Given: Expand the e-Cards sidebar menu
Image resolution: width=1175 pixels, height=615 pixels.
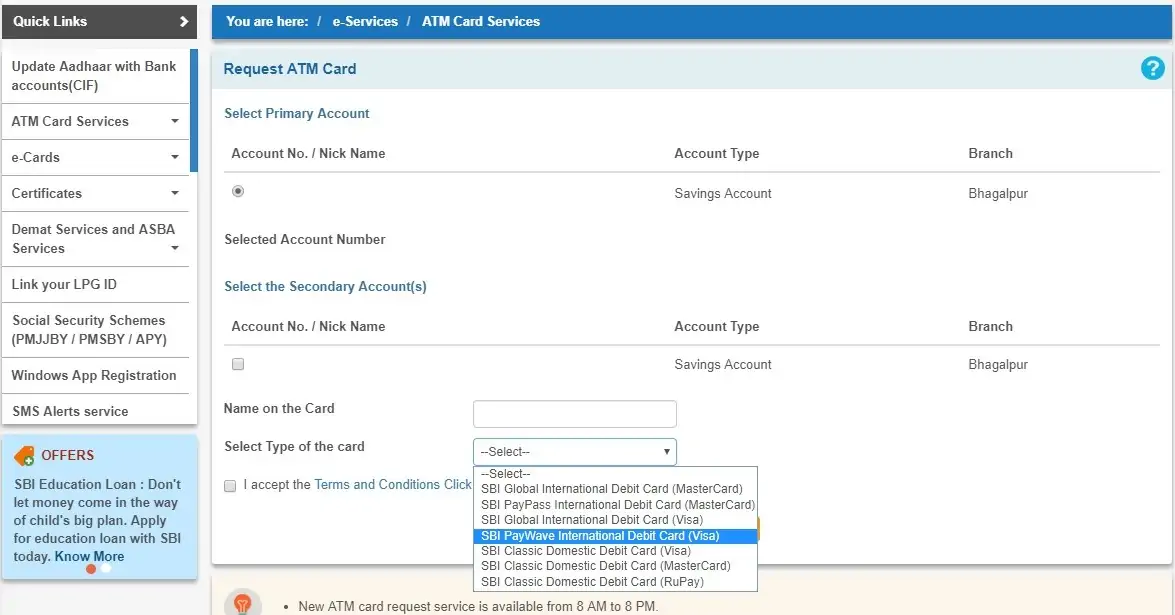Looking at the screenshot, I should (95, 157).
